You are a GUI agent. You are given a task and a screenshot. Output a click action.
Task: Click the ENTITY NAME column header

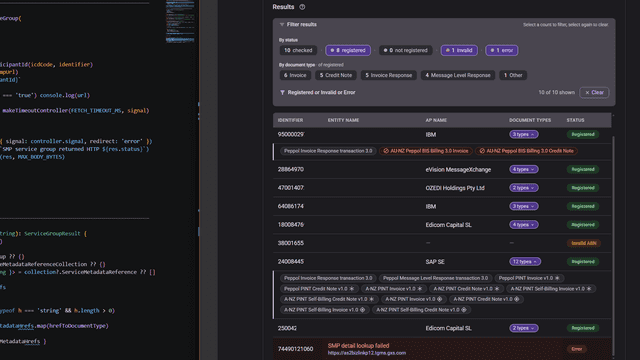point(343,120)
